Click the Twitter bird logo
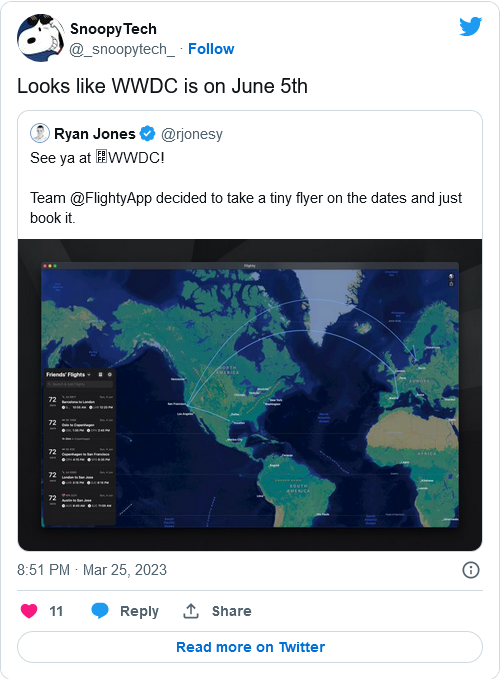Screen dimensions: 500x679 click(x=471, y=26)
